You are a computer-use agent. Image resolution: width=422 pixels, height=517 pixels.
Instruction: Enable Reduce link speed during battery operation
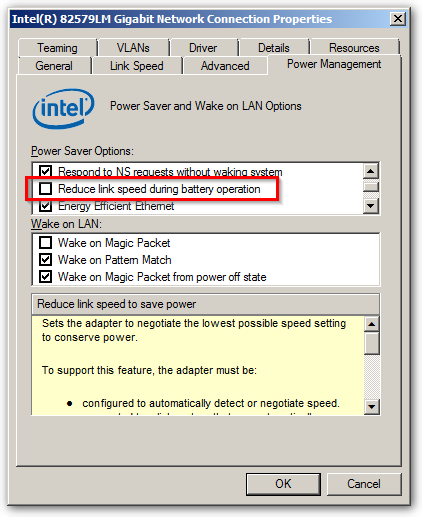45,189
